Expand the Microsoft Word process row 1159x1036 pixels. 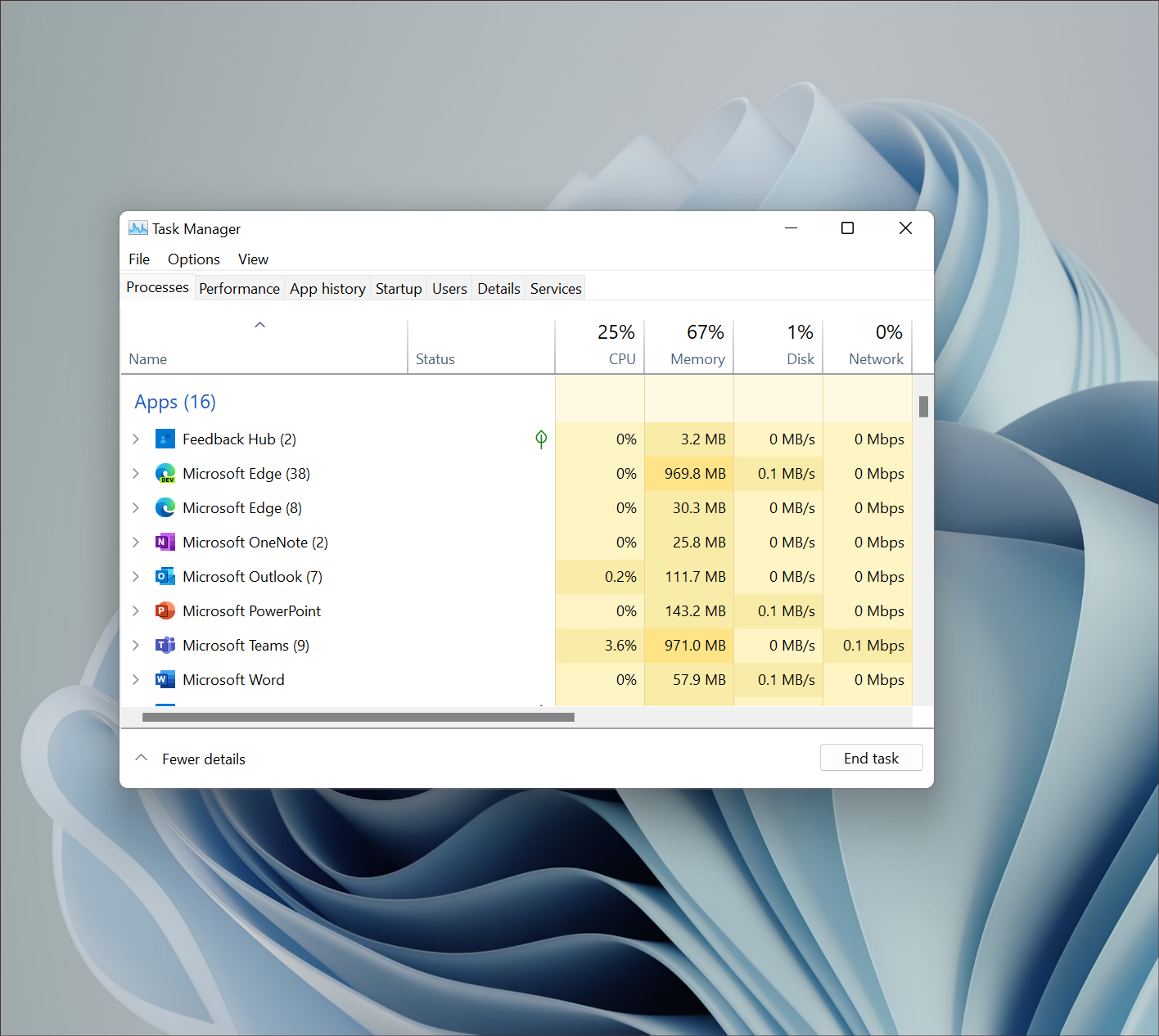(136, 680)
